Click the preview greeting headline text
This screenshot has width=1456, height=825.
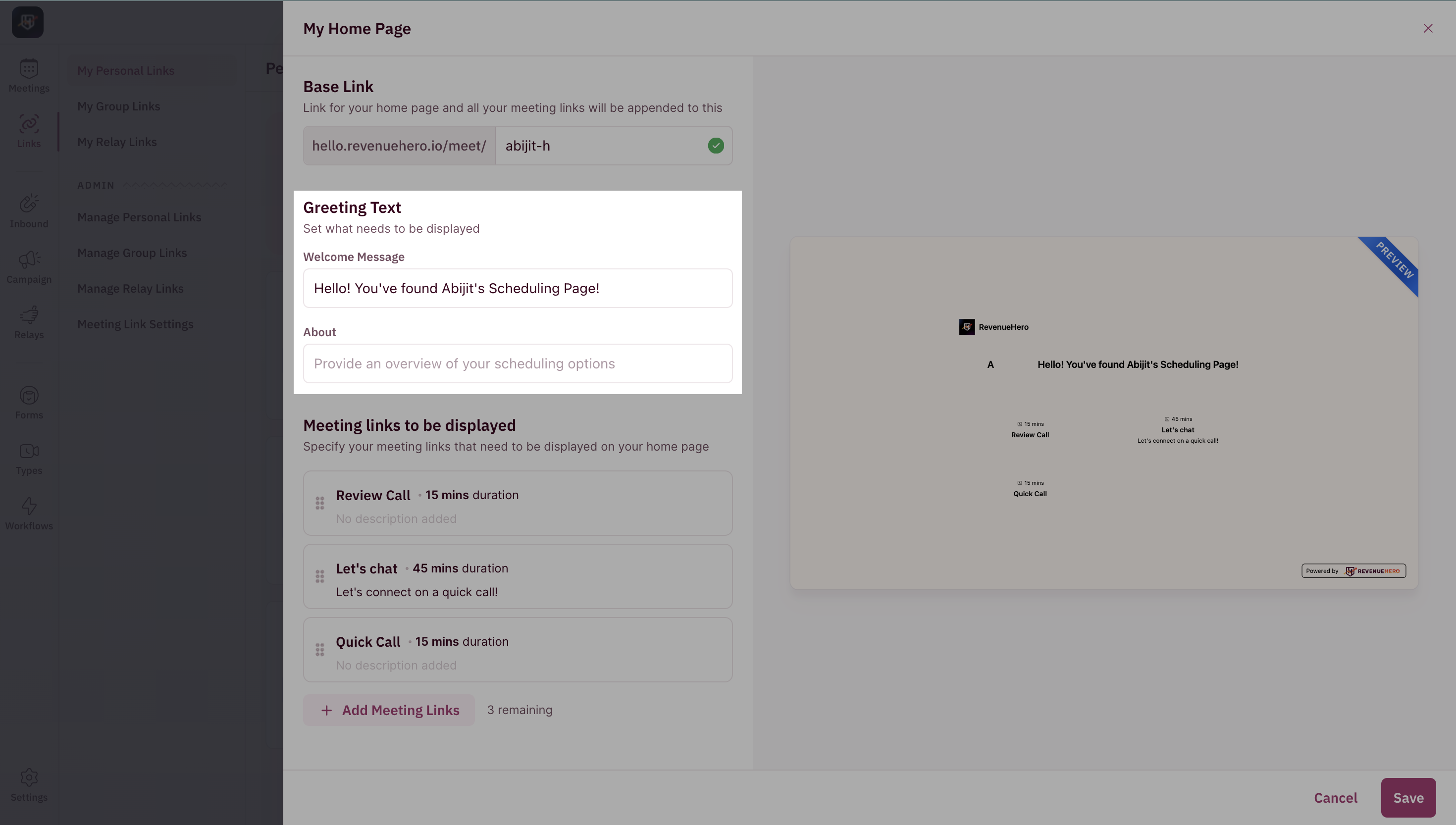tap(1138, 364)
